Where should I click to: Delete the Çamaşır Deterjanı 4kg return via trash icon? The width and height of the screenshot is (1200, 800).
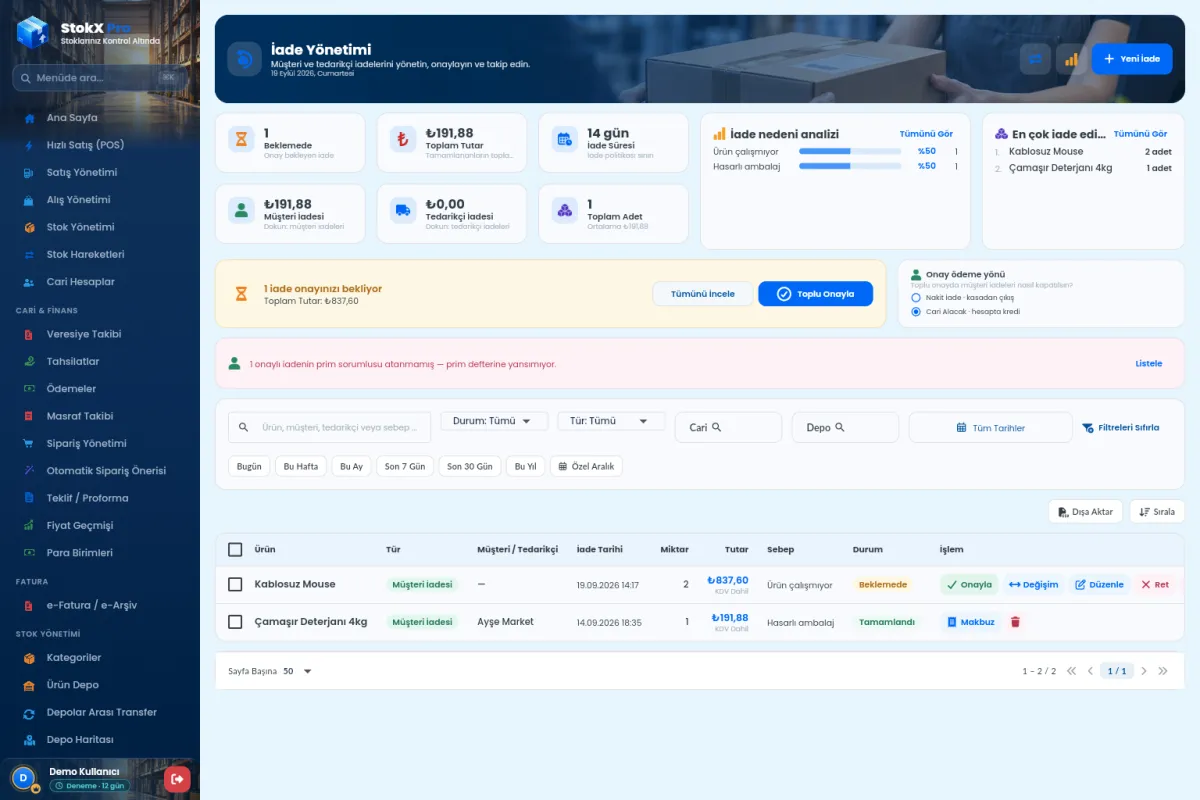(1015, 622)
